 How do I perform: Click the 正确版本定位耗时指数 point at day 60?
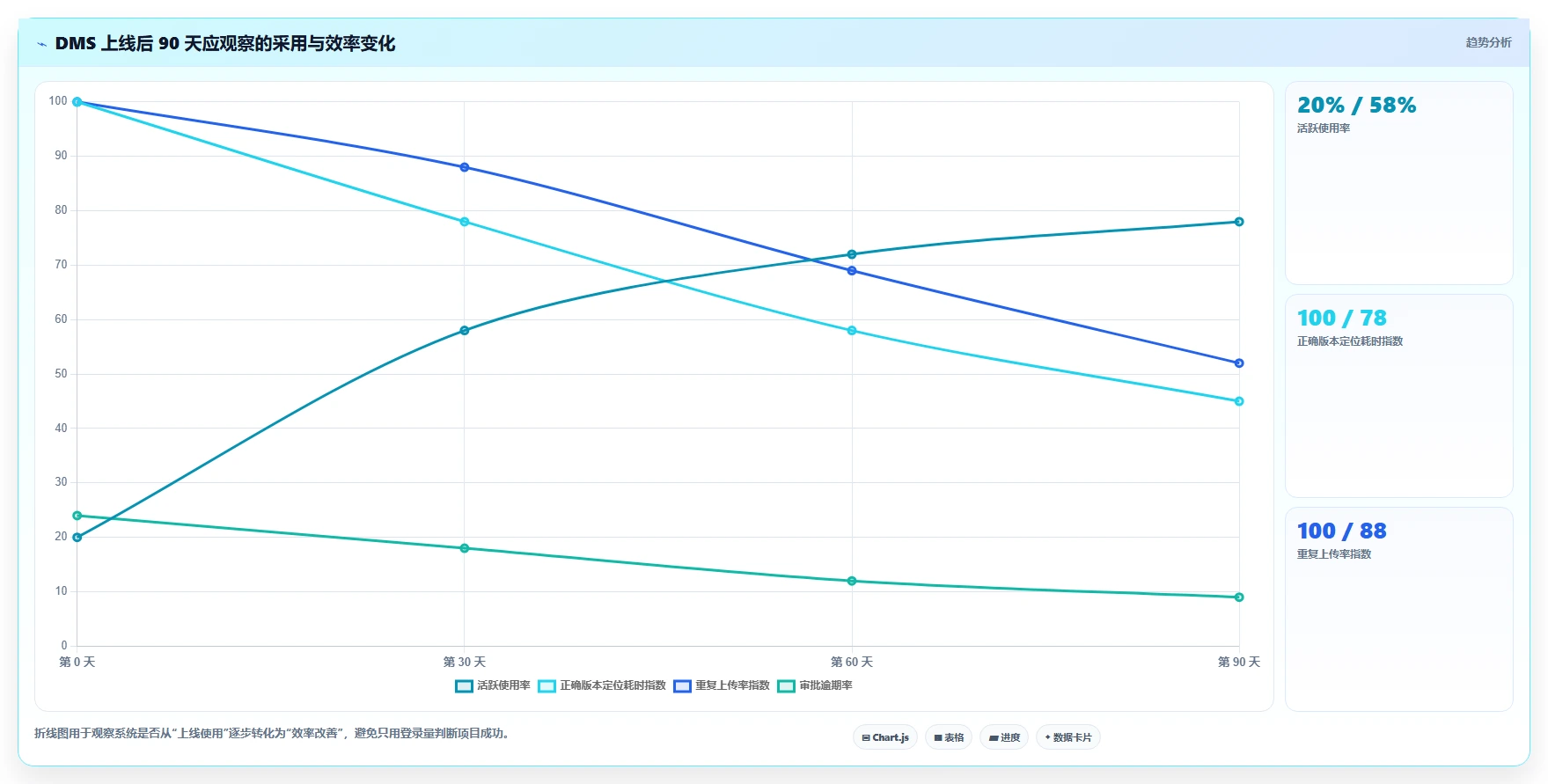coord(852,331)
